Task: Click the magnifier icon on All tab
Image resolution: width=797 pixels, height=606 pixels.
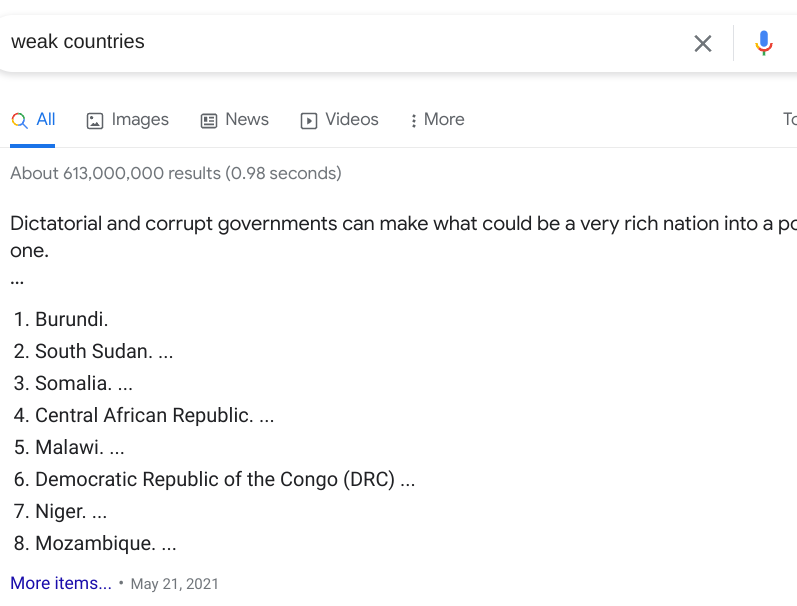Action: click(x=19, y=120)
